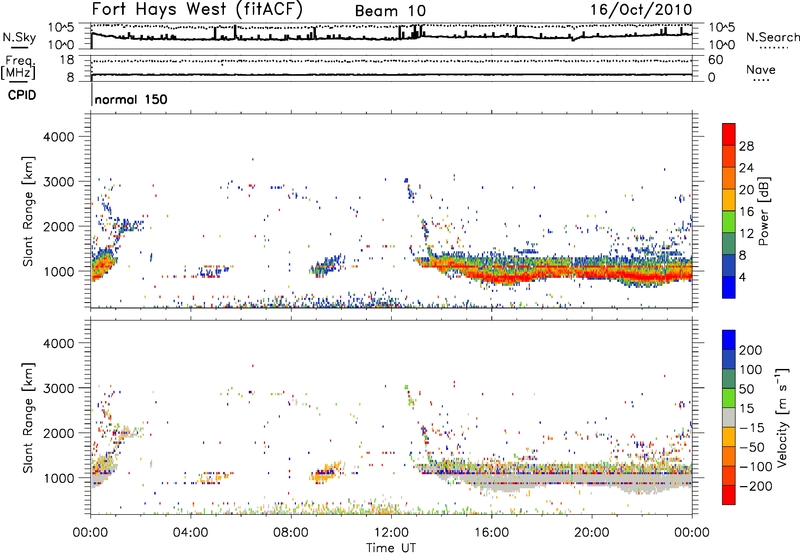800x554 pixels.
Task: Click the '16:00' time axis tick label
Action: (491, 533)
